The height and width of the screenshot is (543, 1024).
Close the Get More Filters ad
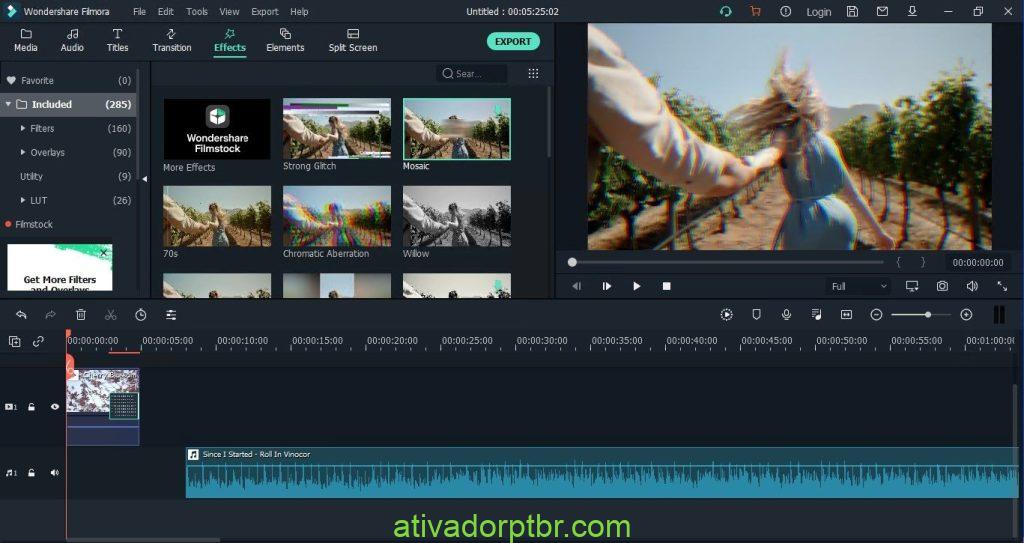coord(103,253)
